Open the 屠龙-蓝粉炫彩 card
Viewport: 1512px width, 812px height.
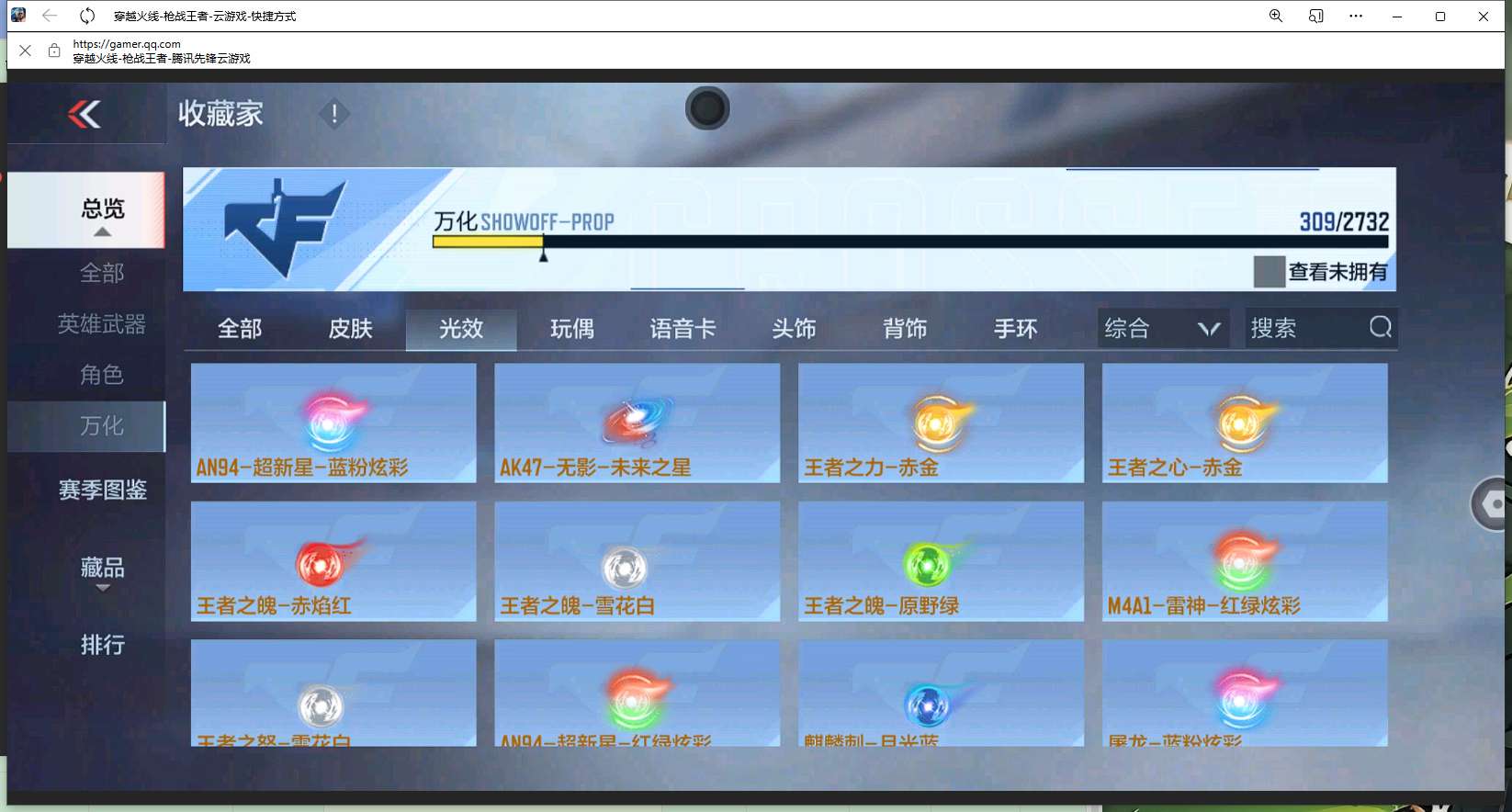click(1245, 693)
